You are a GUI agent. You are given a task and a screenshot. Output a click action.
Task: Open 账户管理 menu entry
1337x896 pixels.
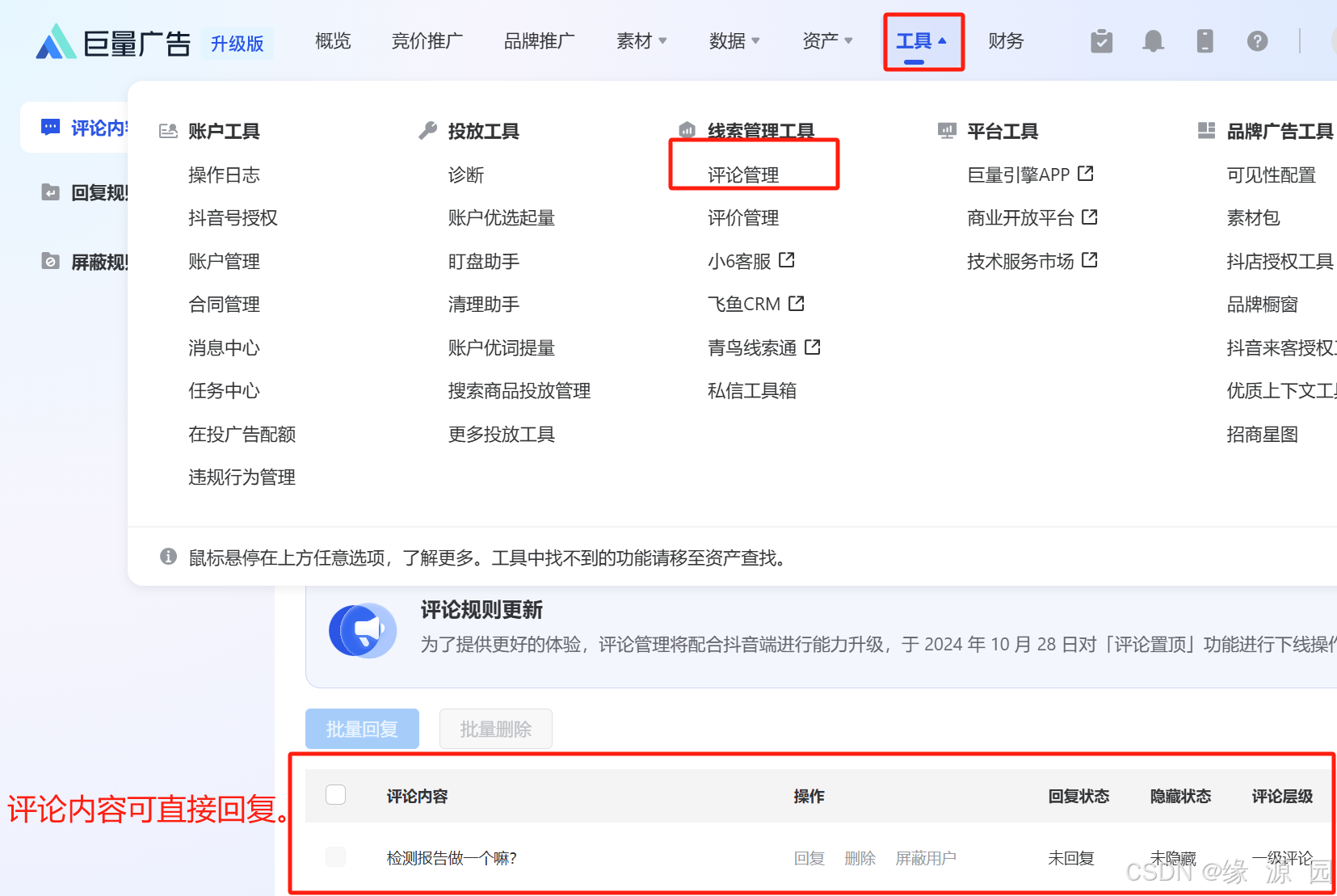224,261
